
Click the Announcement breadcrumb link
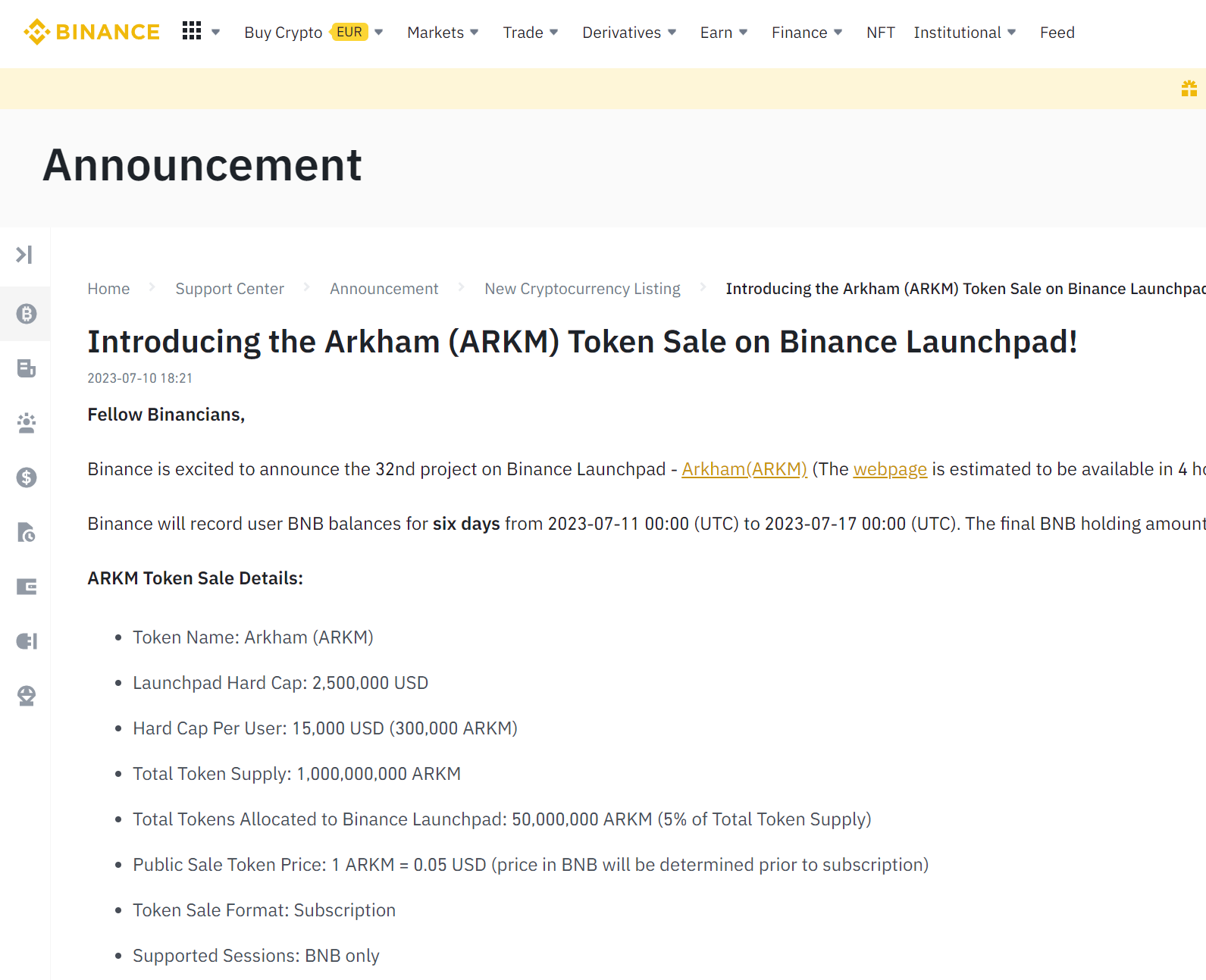point(384,289)
